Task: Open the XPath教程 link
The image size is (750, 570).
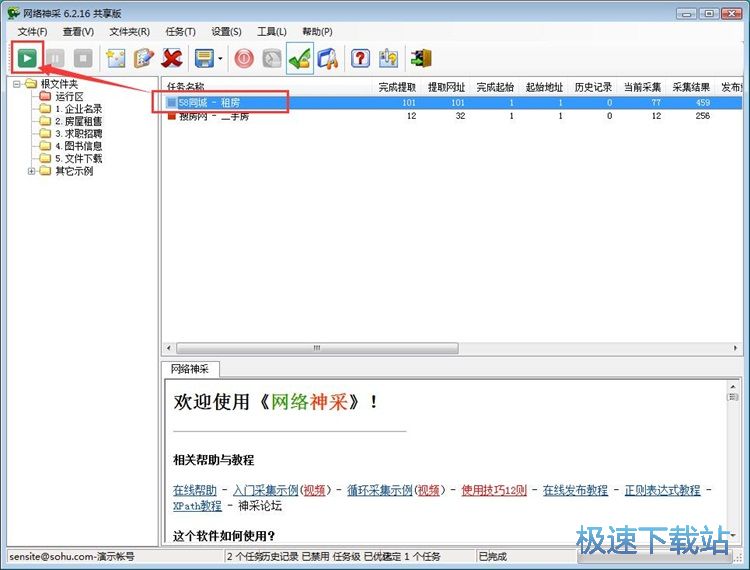Action: tap(197, 505)
